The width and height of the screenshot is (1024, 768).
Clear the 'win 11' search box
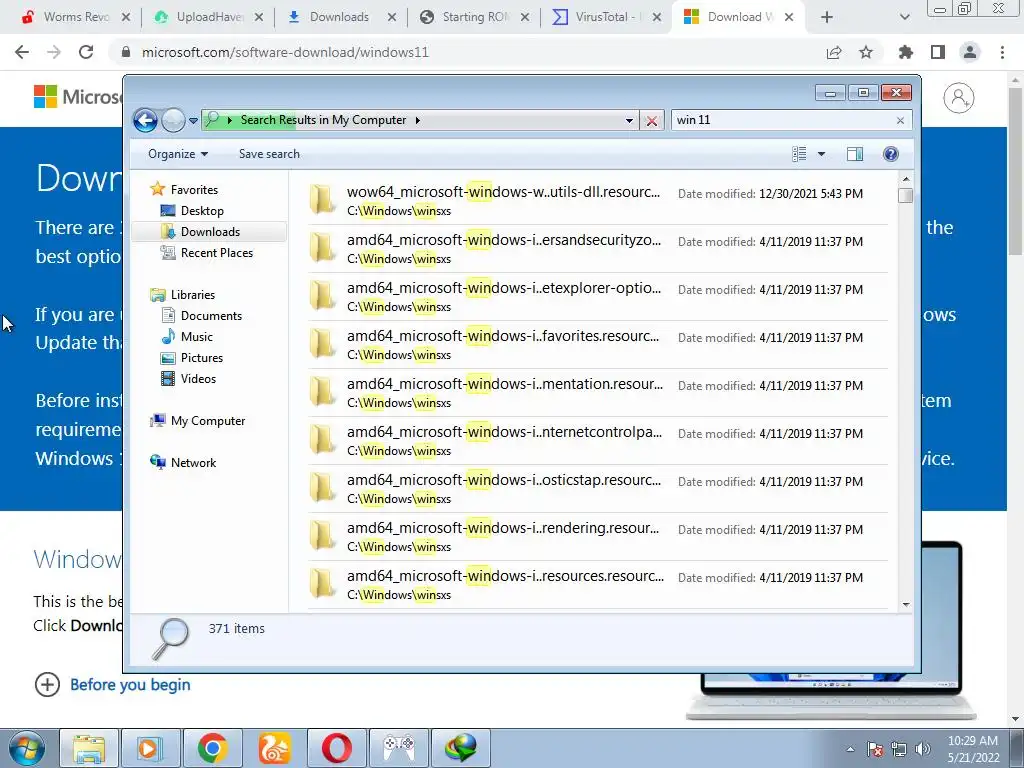900,120
